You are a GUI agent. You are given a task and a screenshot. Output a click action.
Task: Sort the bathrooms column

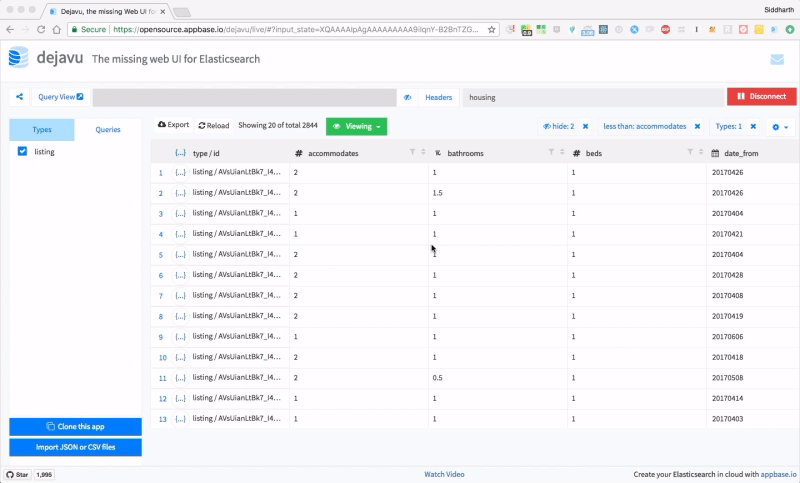(x=562, y=152)
